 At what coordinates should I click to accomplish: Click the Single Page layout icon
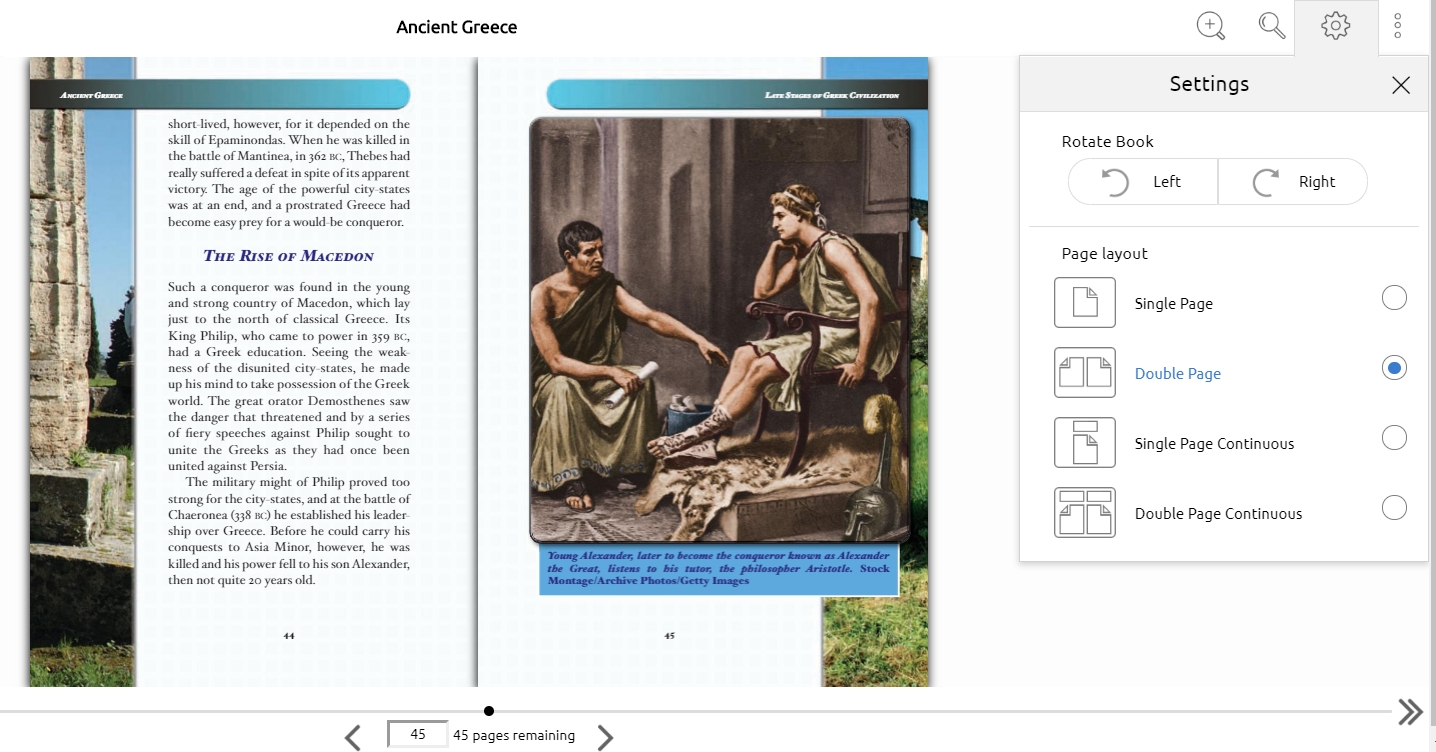point(1085,302)
